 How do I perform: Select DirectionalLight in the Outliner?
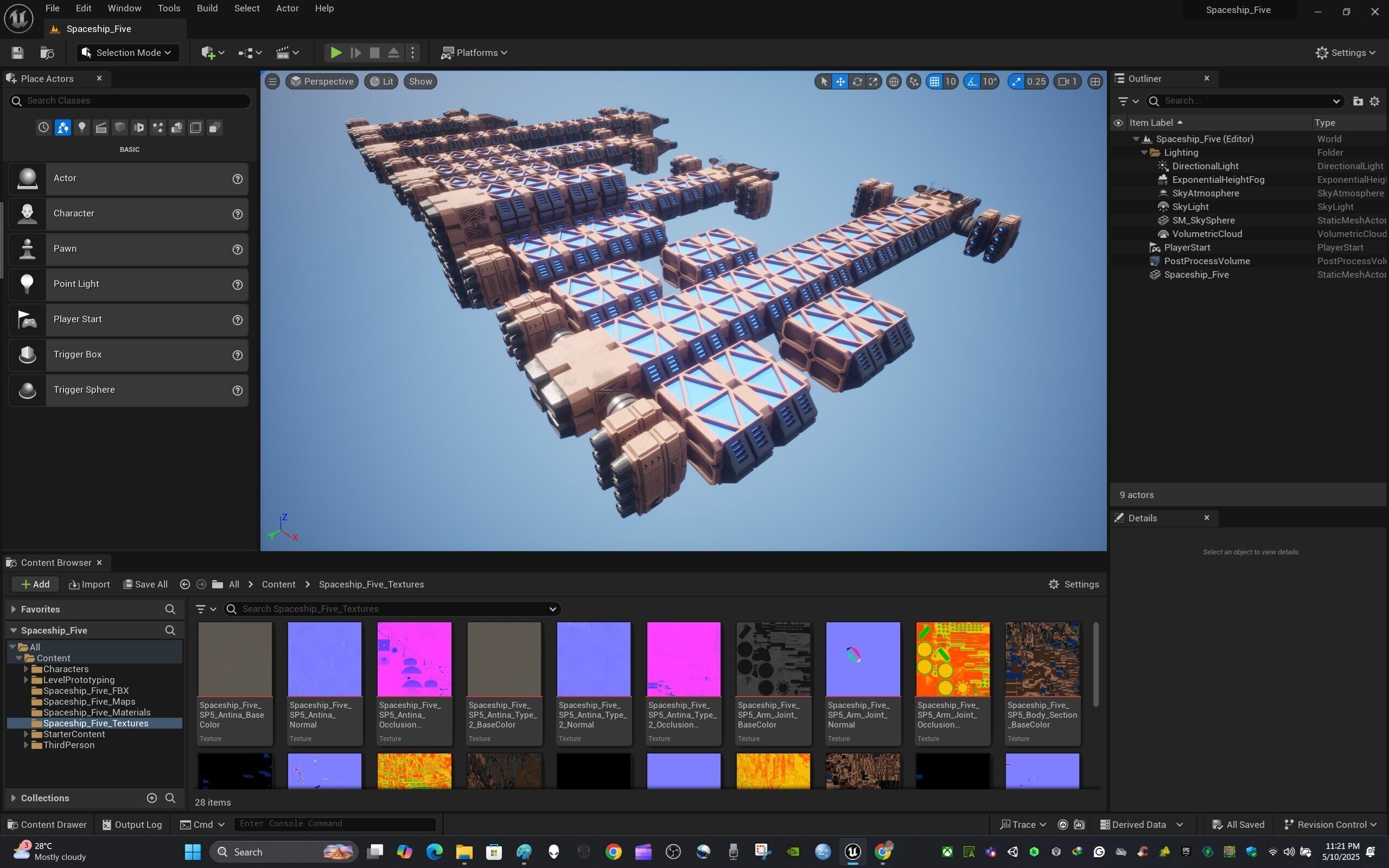click(1205, 166)
